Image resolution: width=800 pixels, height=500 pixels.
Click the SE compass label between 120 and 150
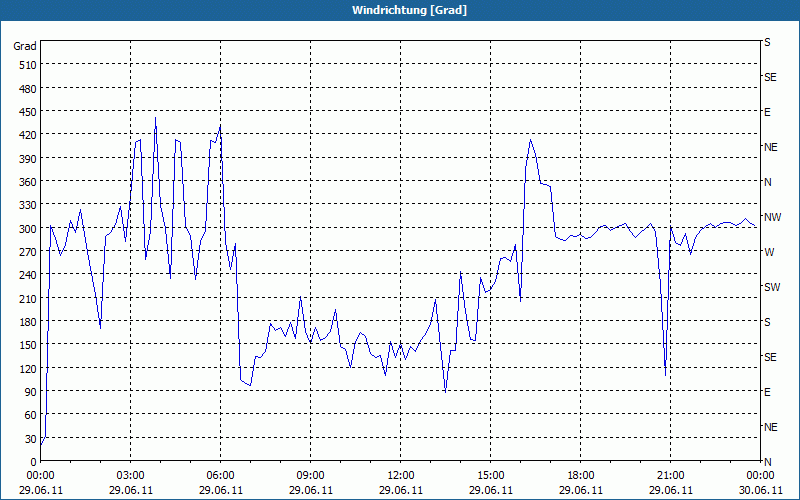point(770,358)
